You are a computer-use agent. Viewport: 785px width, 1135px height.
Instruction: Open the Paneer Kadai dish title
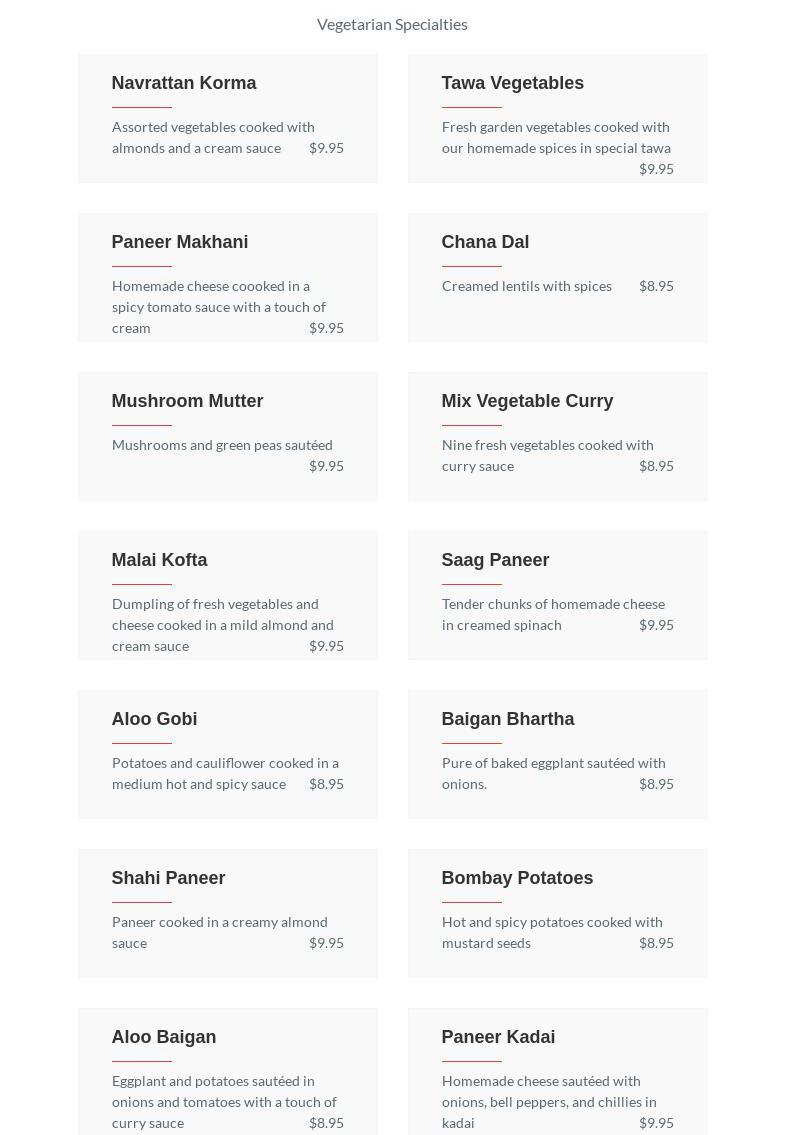click(498, 1037)
